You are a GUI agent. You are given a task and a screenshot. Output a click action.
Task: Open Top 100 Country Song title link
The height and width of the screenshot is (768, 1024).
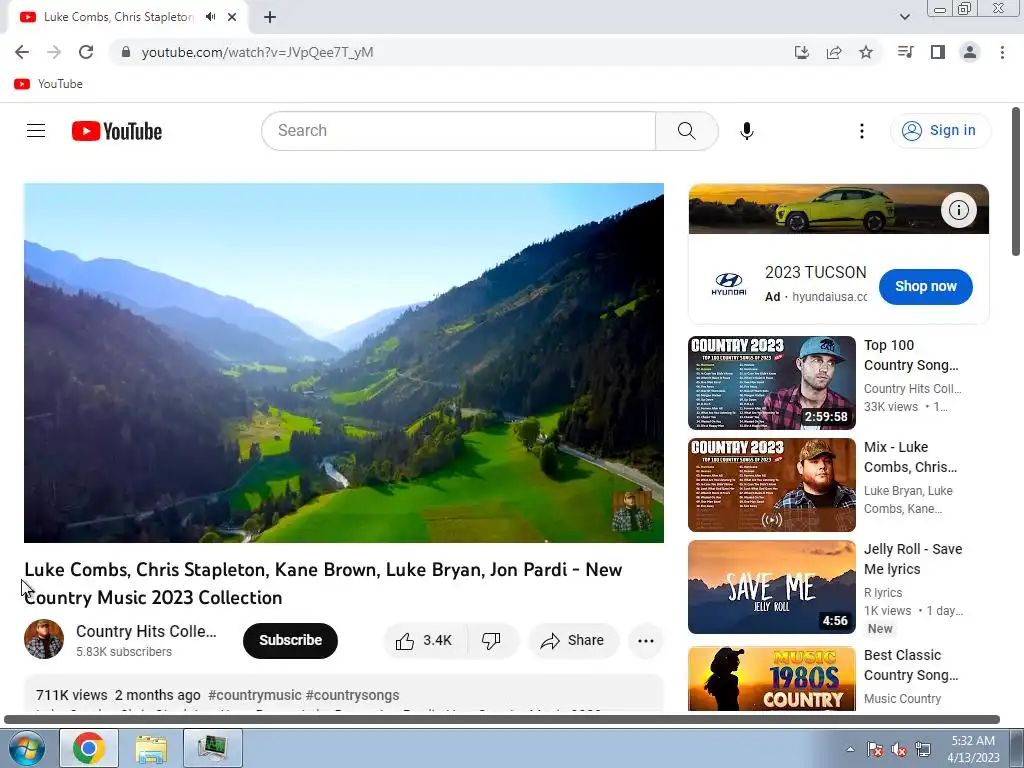point(911,355)
